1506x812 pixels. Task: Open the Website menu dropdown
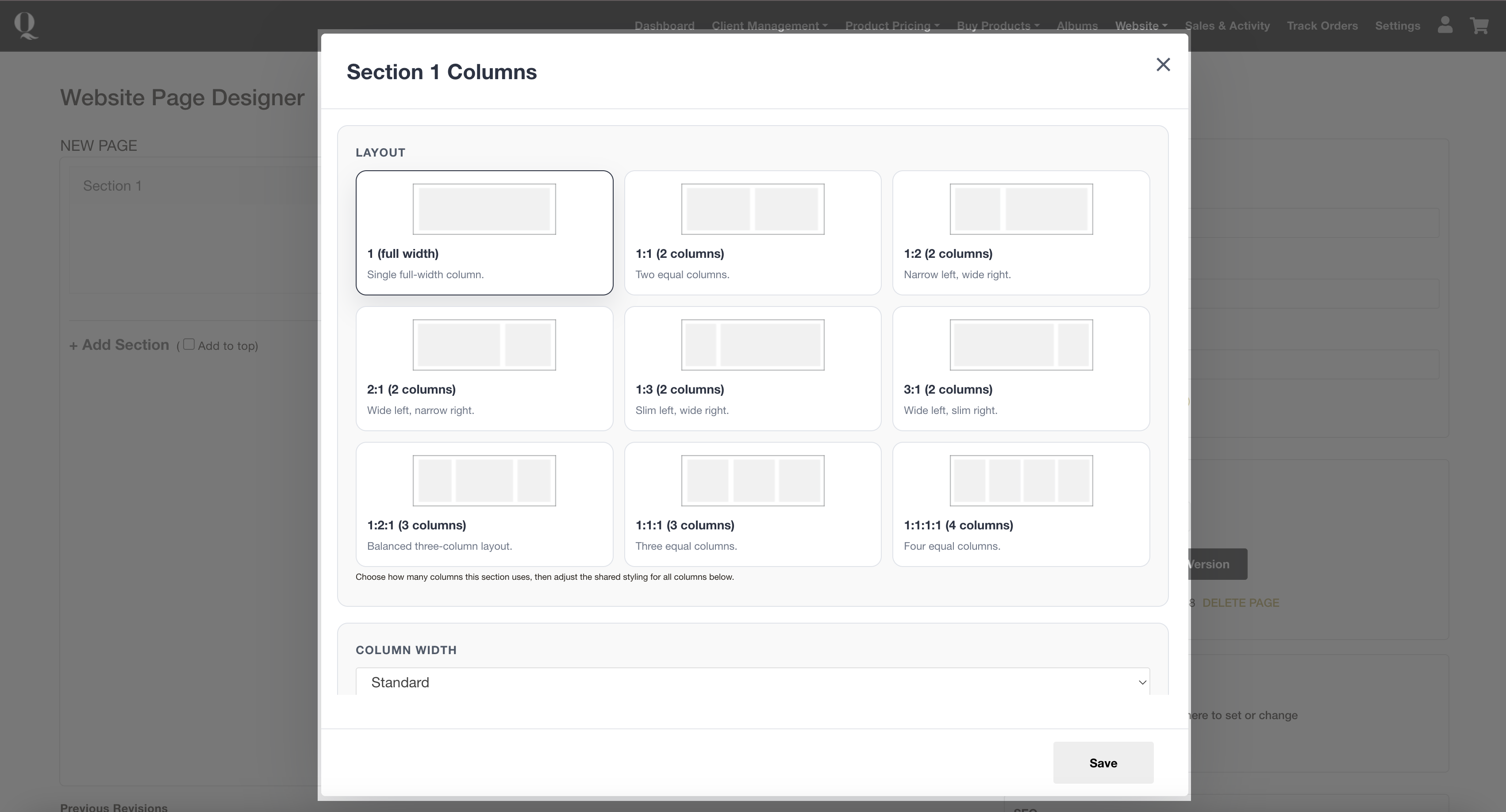coord(1141,26)
